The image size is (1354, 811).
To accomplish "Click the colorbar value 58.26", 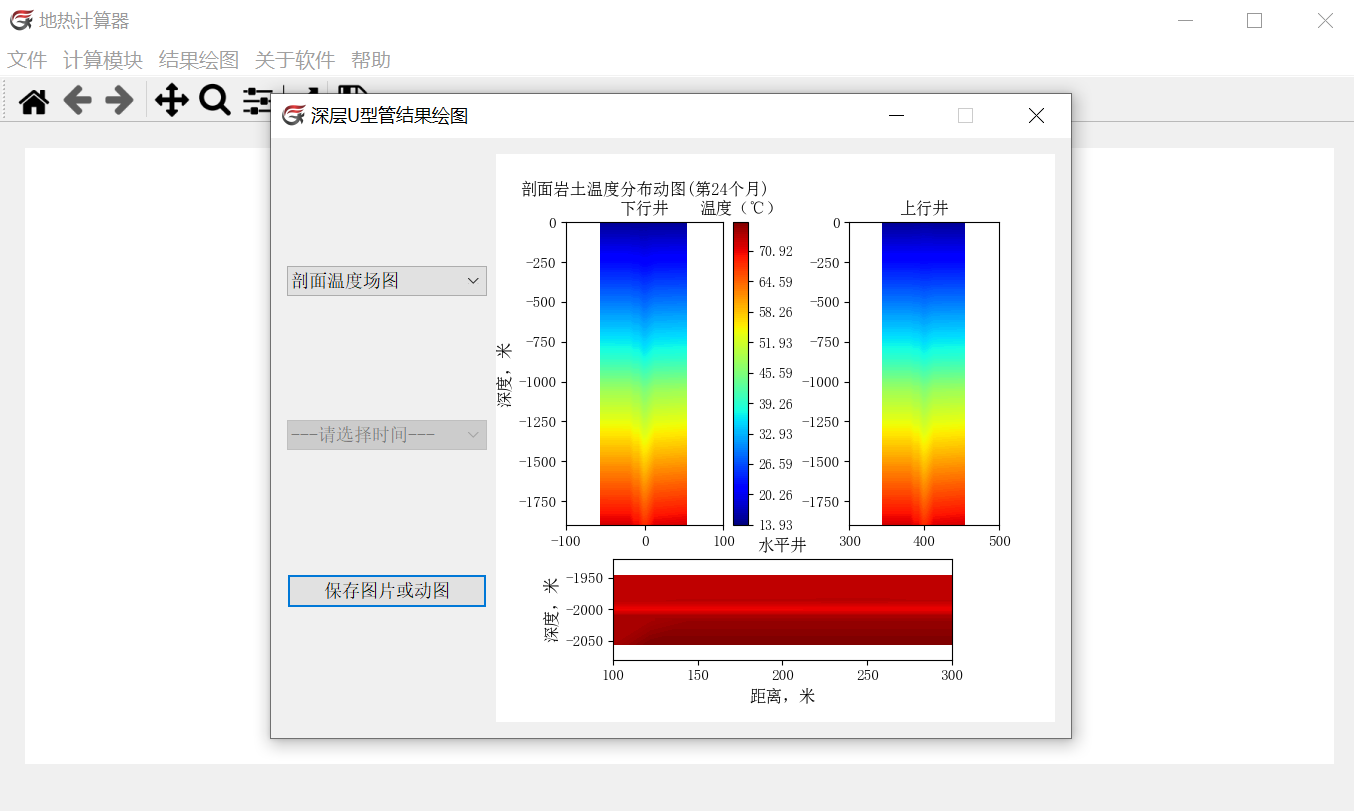I will click(776, 312).
